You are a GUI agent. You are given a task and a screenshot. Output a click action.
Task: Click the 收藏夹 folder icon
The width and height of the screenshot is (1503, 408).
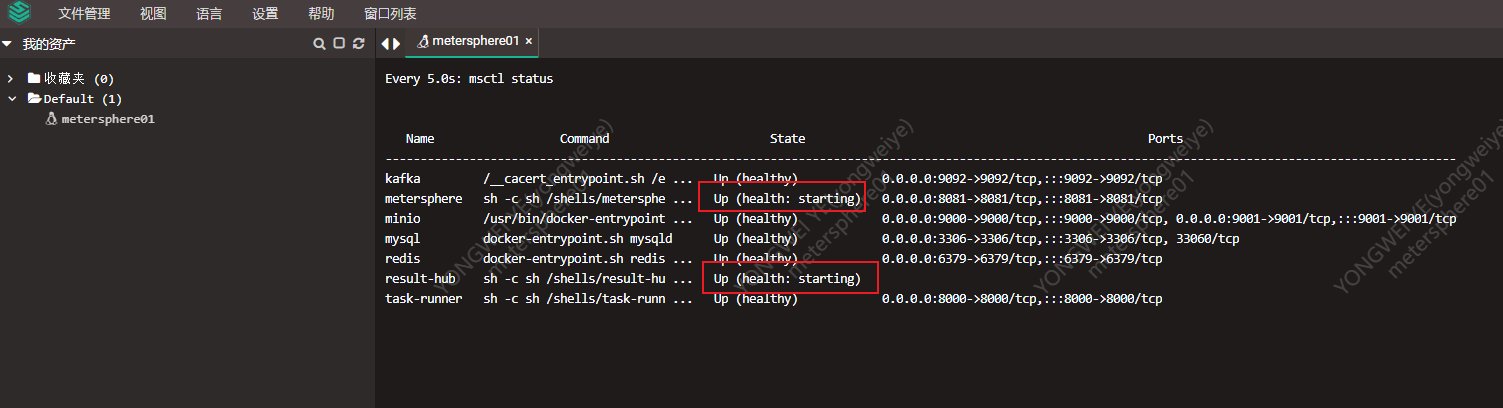pyautogui.click(x=34, y=78)
